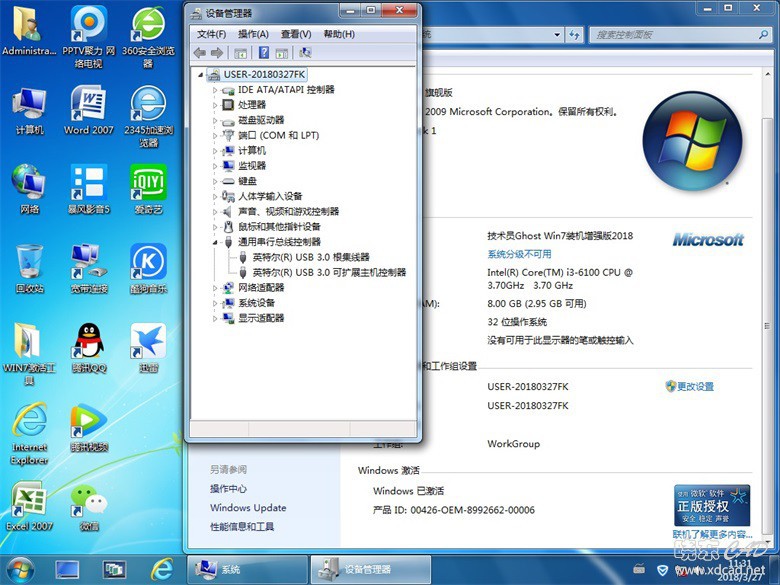
Task: Click the window switcher taskbar icon
Action: pyautogui.click(x=114, y=570)
